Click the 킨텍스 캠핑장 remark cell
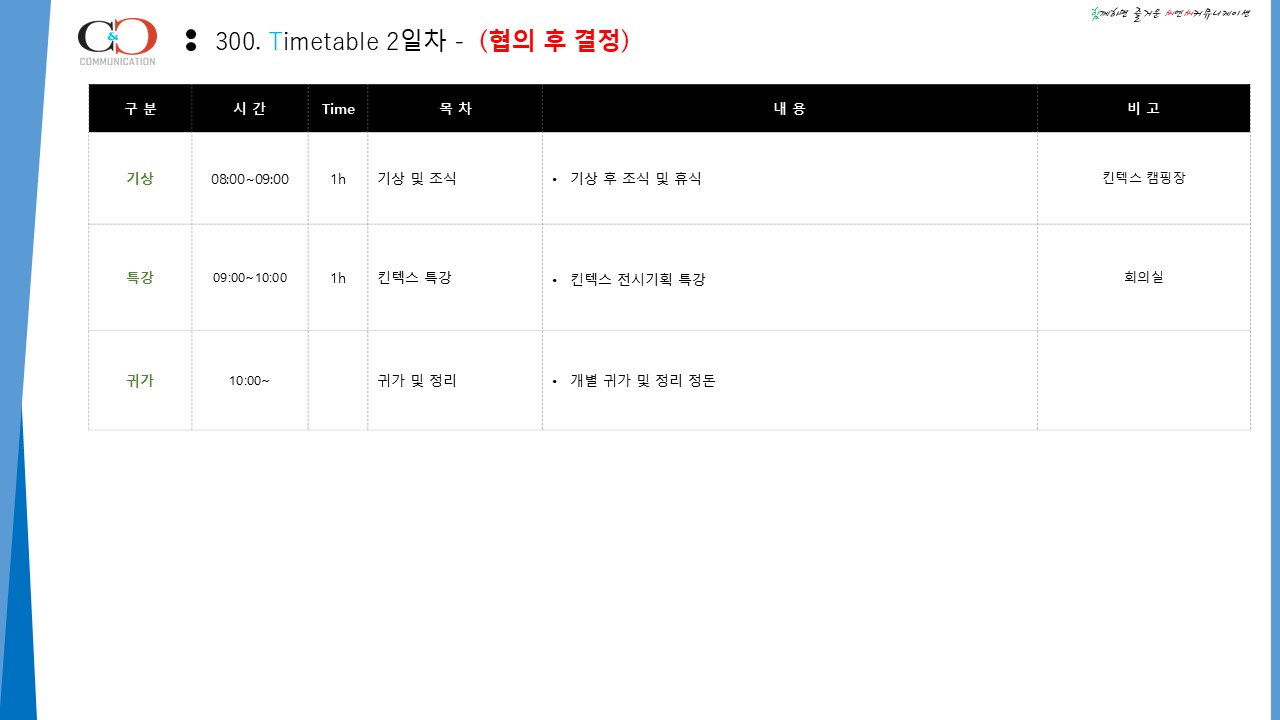This screenshot has width=1280, height=720. tap(1144, 178)
